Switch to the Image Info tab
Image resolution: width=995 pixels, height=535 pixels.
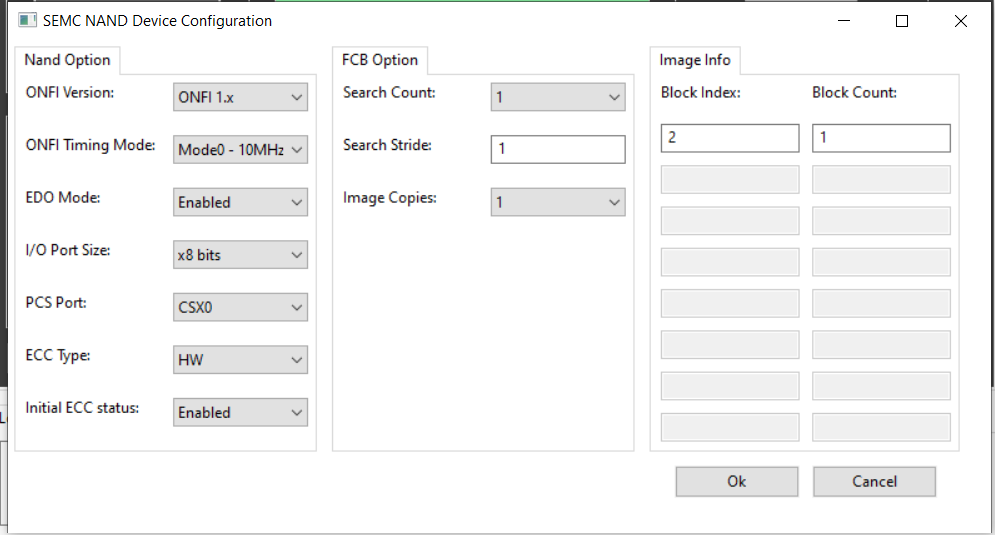click(695, 60)
